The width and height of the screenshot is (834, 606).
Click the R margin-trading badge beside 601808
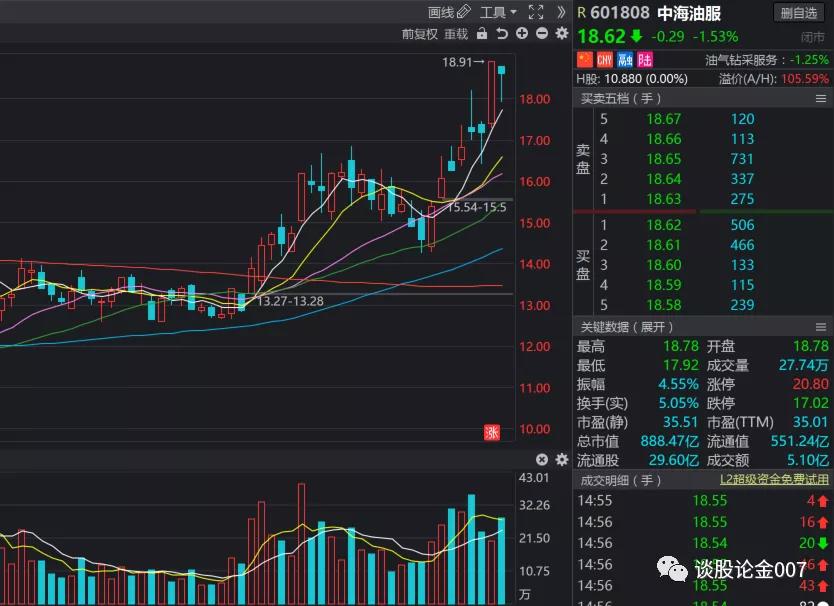[581, 13]
